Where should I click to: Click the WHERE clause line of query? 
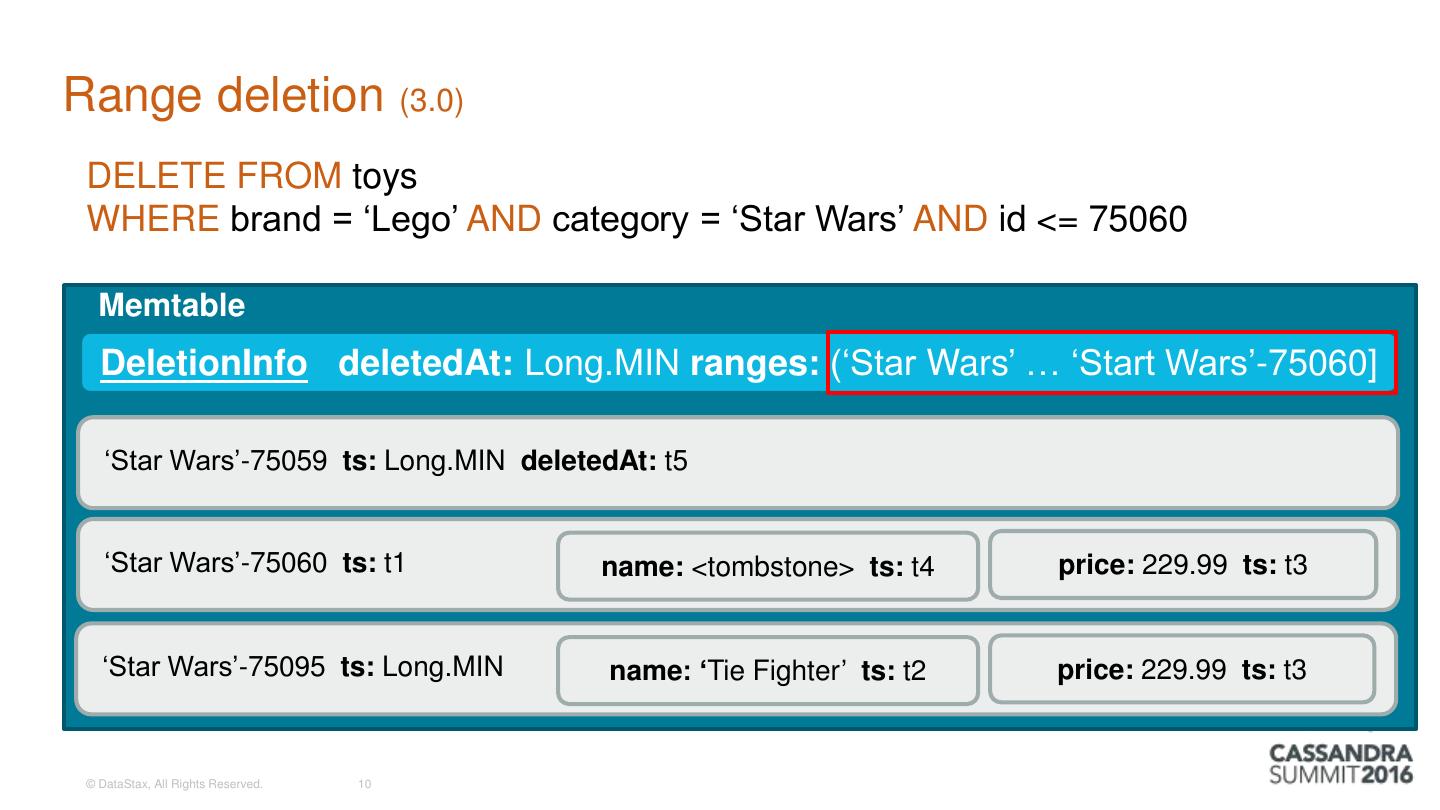pos(637,219)
